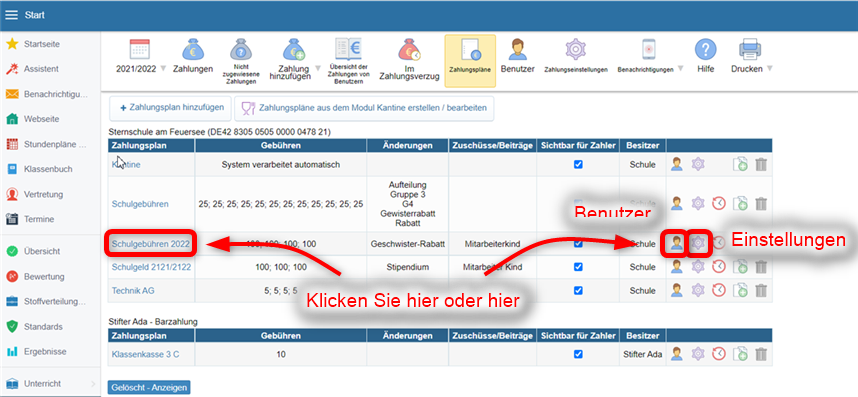Click the 'System verarbeitet automatisch' cell
The width and height of the screenshot is (858, 397).
(281, 164)
